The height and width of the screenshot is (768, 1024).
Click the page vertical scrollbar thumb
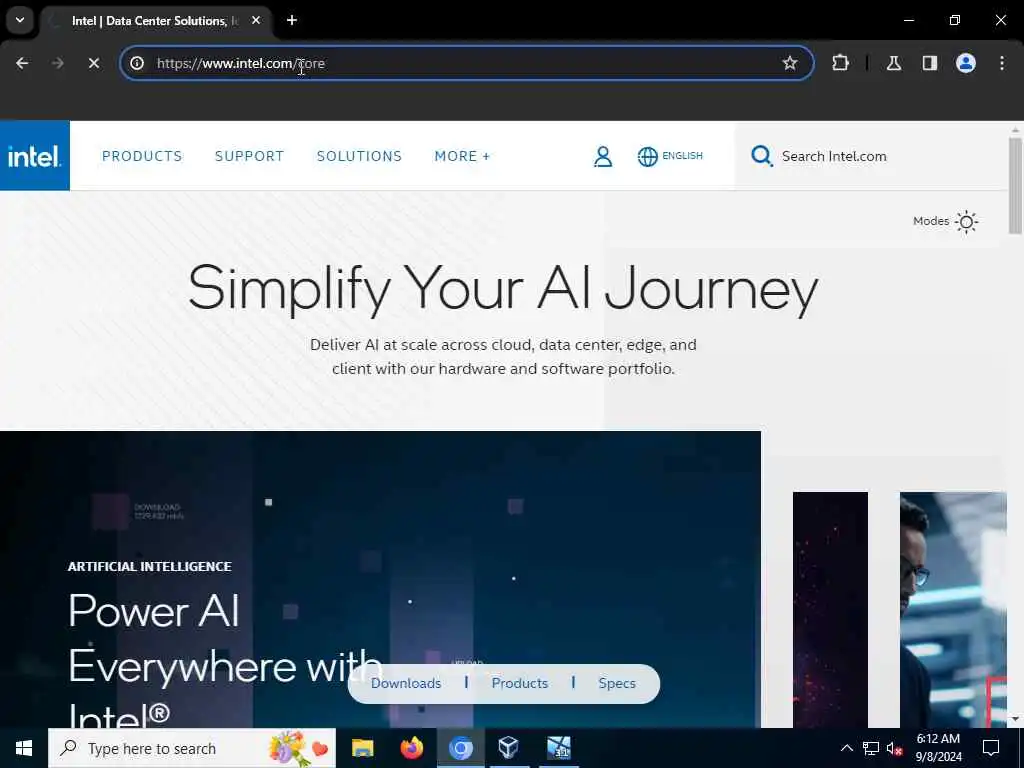click(x=1015, y=185)
